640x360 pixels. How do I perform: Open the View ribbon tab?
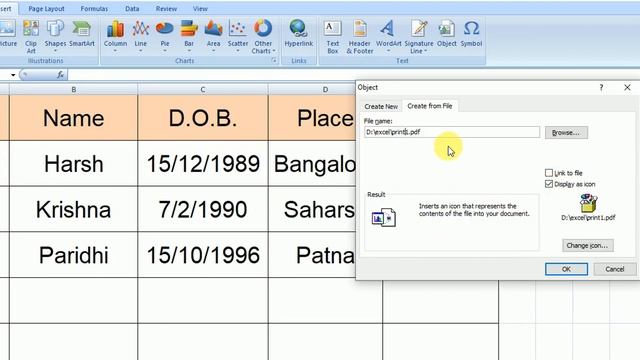click(200, 9)
